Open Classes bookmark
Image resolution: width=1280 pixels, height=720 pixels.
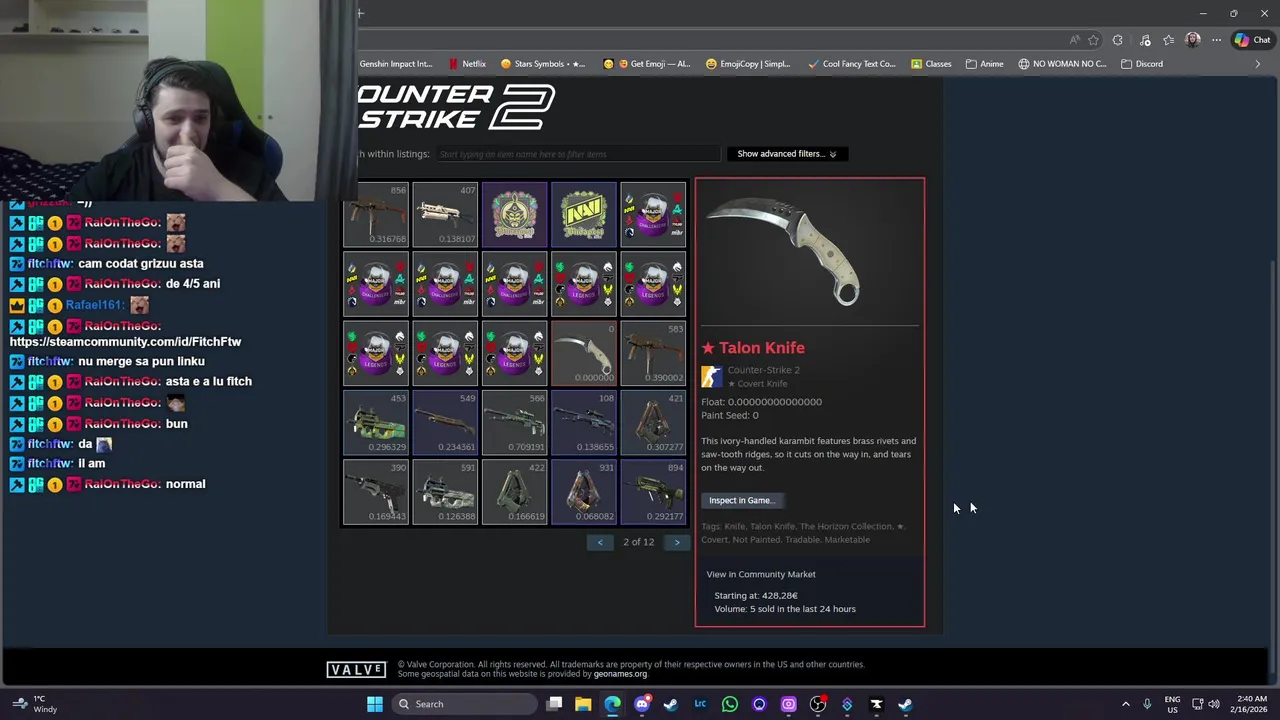pos(931,64)
